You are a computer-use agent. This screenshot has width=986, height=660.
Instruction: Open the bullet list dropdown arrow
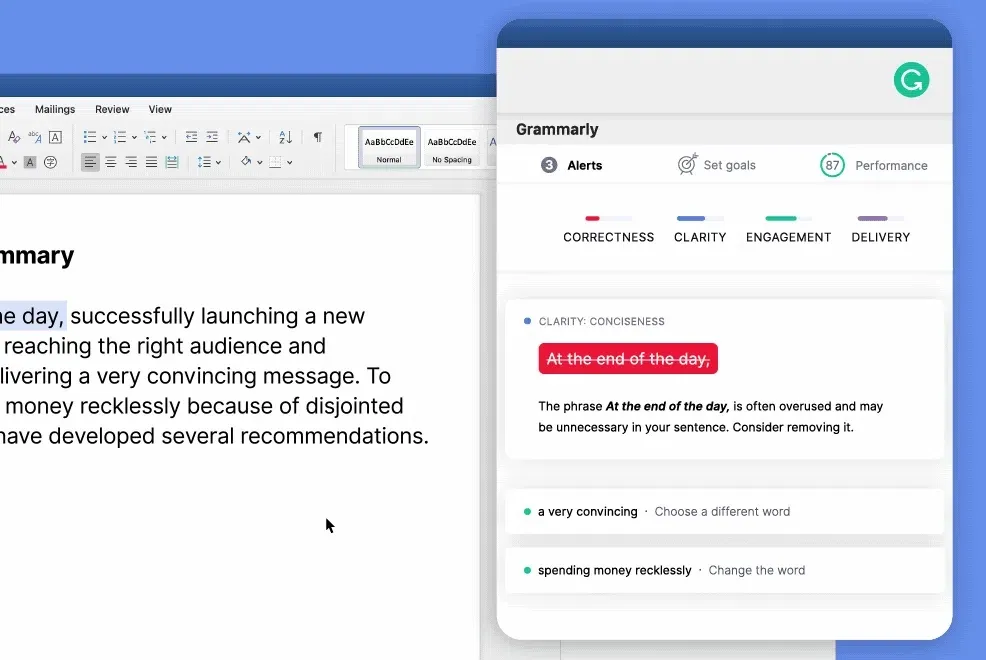click(x=104, y=138)
